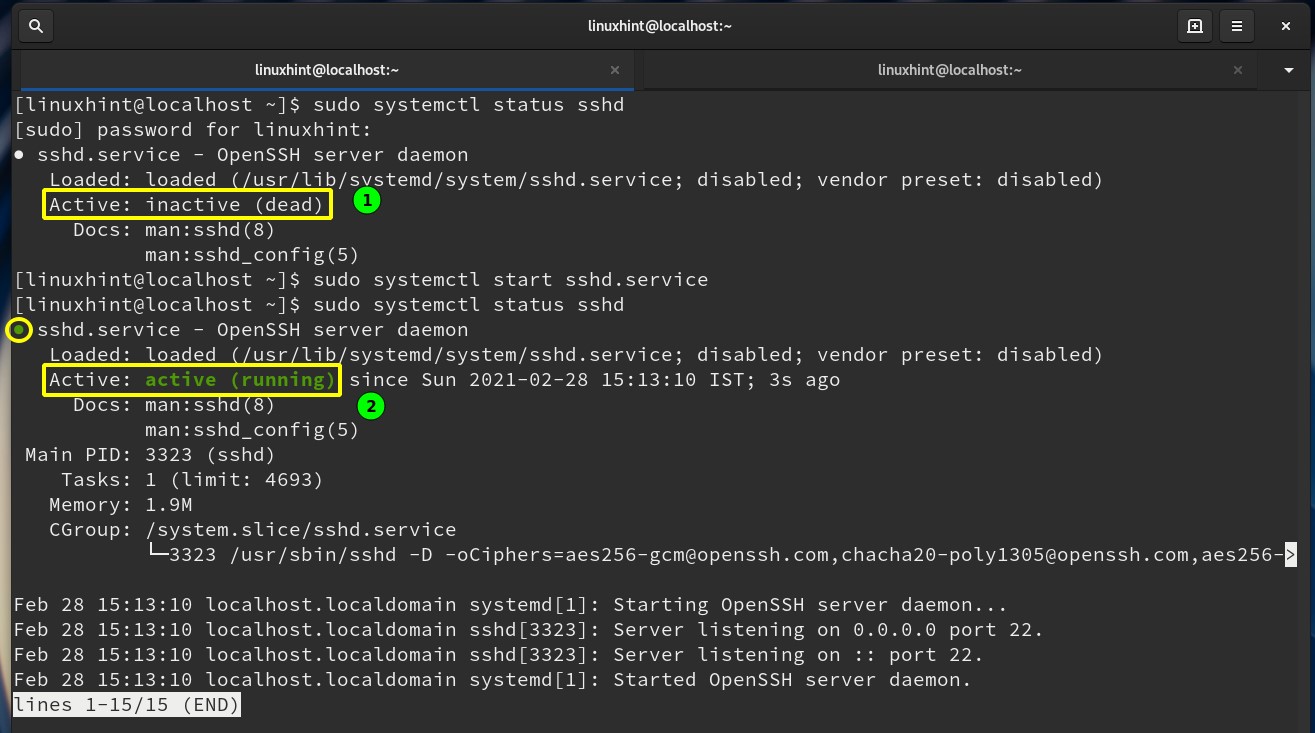
Task: Click the green circle numbered 2
Action: coord(371,406)
